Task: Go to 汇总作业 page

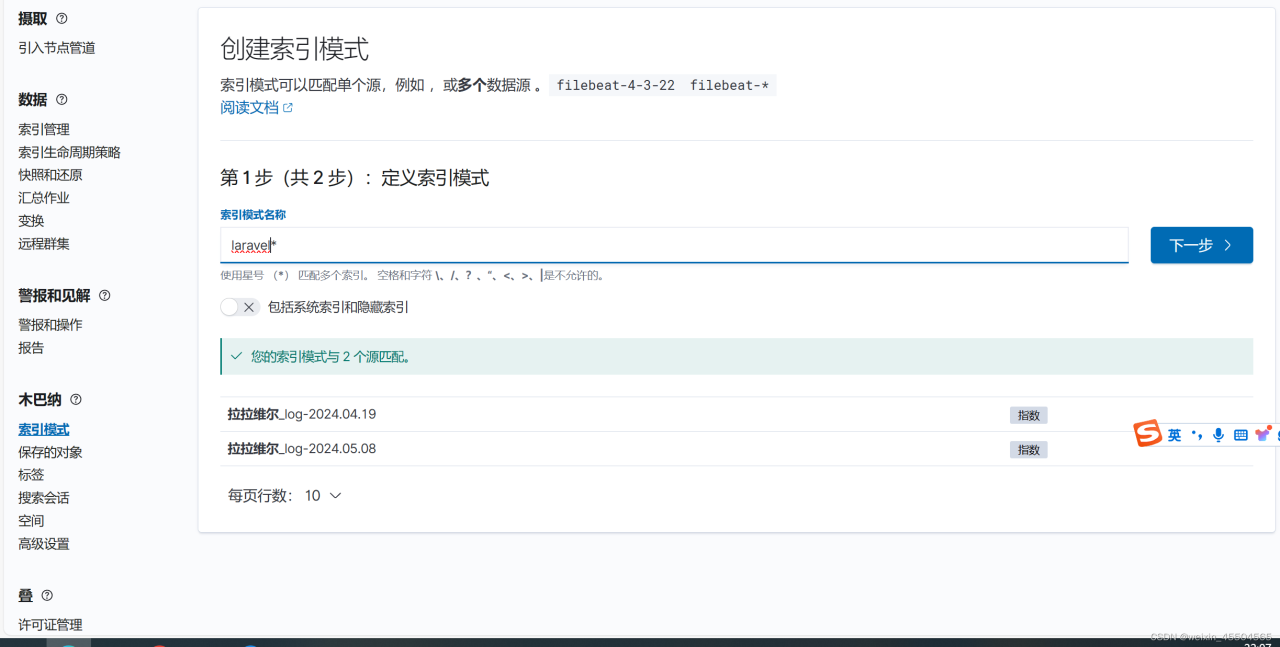Action: click(44, 198)
